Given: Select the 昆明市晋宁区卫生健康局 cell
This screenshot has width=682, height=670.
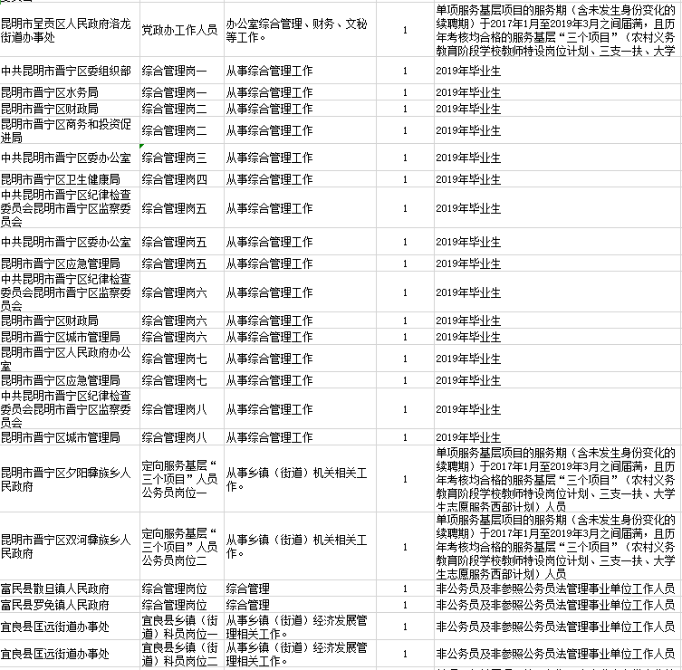Looking at the screenshot, I should [68, 179].
